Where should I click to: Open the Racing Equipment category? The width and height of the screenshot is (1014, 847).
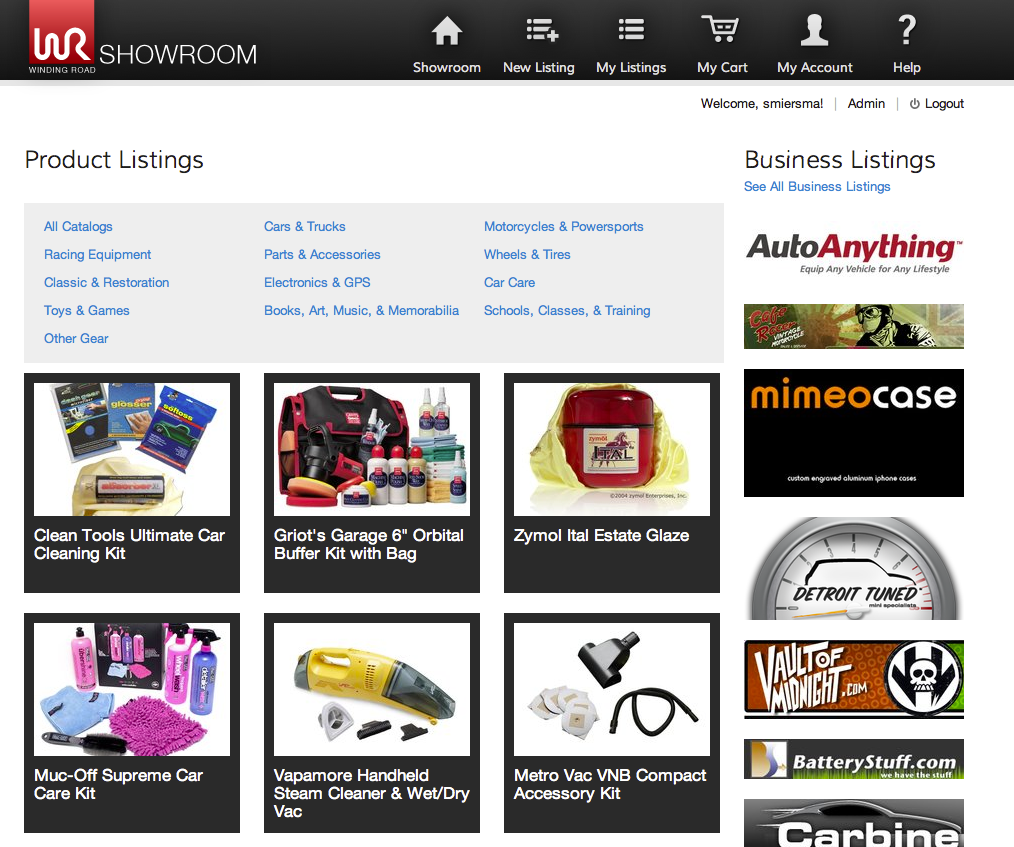pos(98,255)
